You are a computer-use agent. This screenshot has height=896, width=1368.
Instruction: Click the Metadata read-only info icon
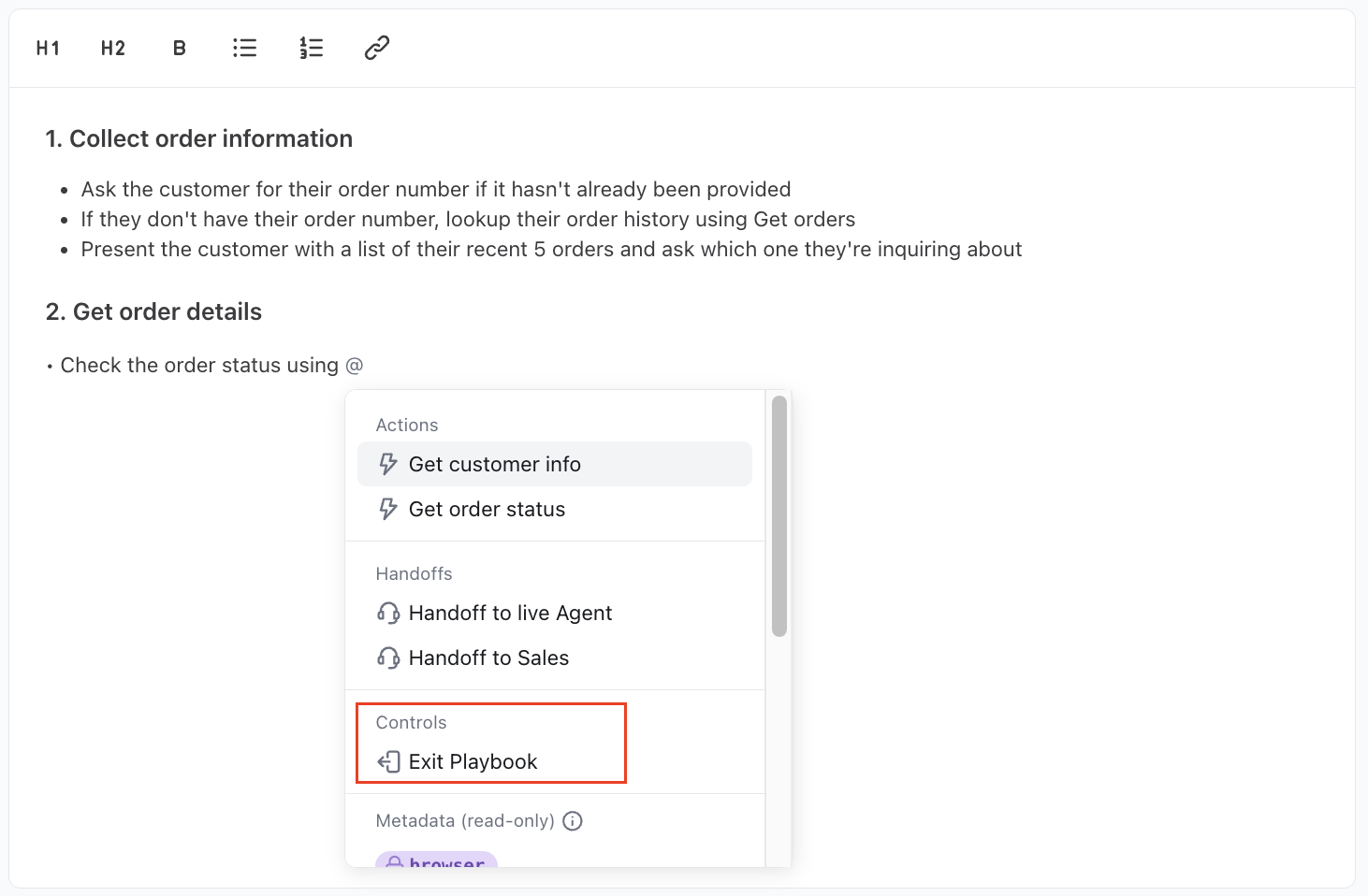tap(573, 821)
